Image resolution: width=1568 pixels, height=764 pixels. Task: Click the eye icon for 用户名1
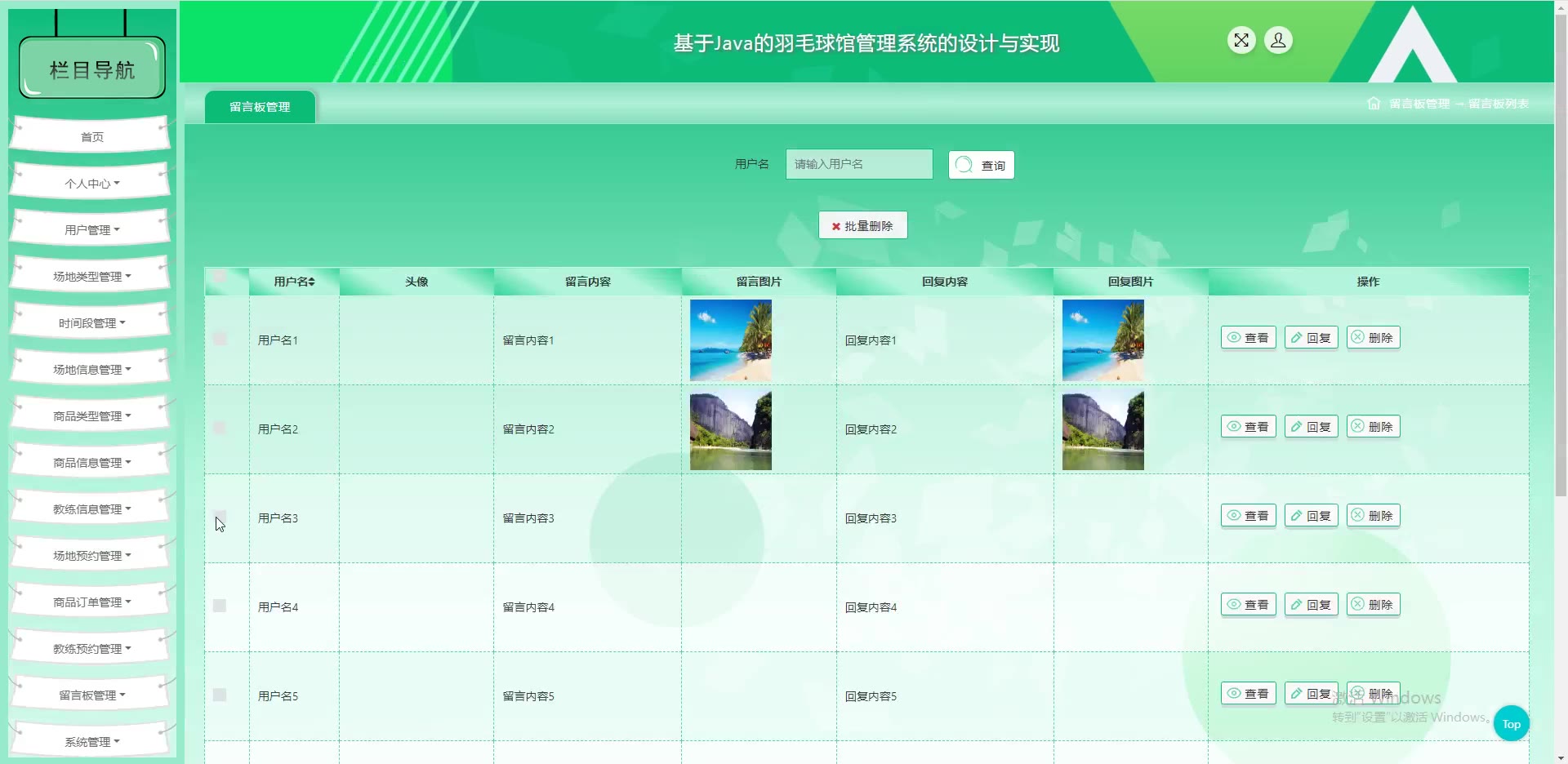(x=1234, y=337)
